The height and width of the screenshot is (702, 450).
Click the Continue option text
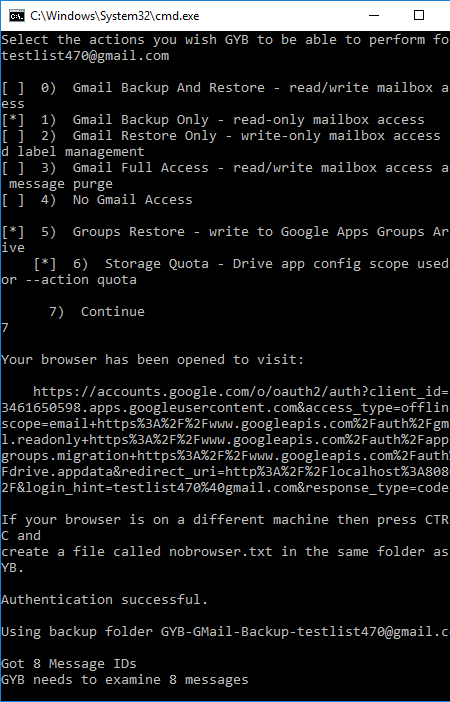[113, 312]
